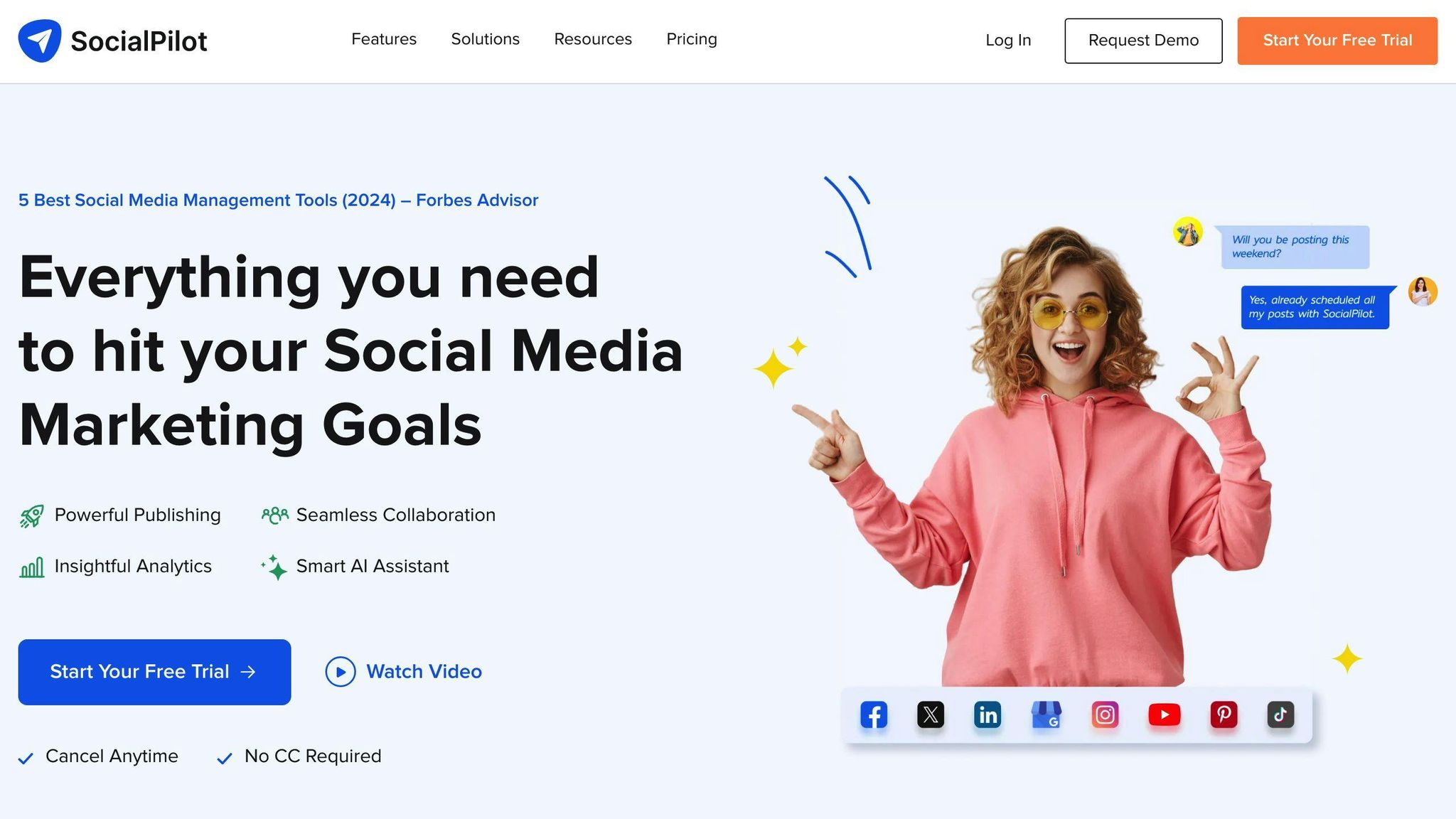Screen dimensions: 1456x819
Task: Click the TikTok icon
Action: (x=1280, y=714)
